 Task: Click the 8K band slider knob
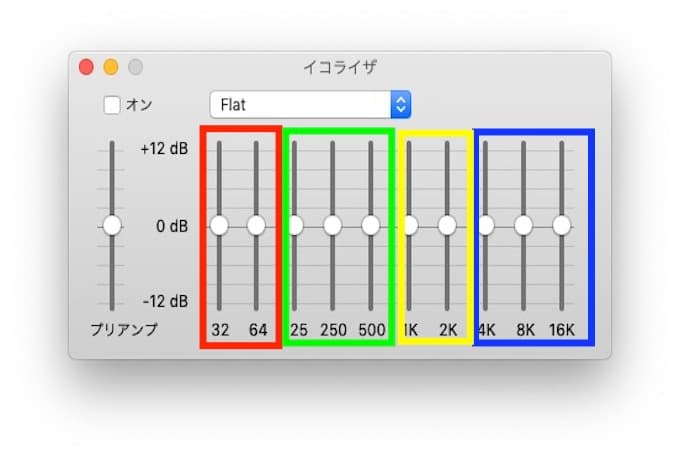pyautogui.click(x=523, y=226)
